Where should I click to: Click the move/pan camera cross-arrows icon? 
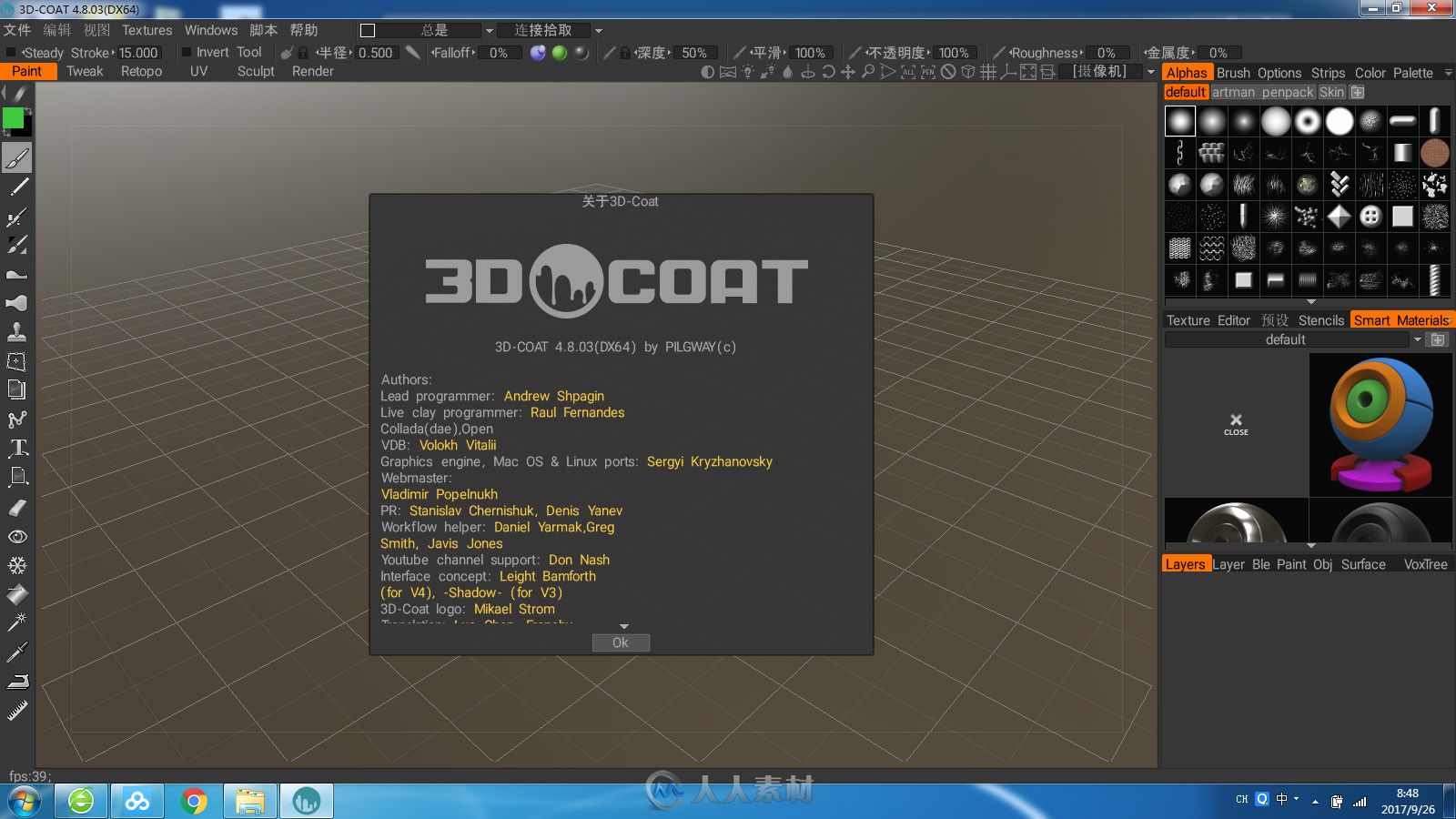(848, 72)
